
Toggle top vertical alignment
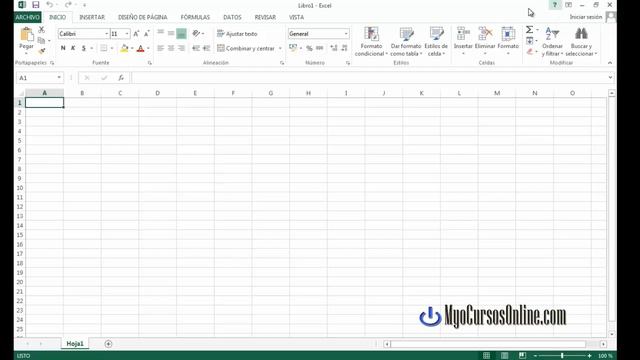click(x=161, y=33)
